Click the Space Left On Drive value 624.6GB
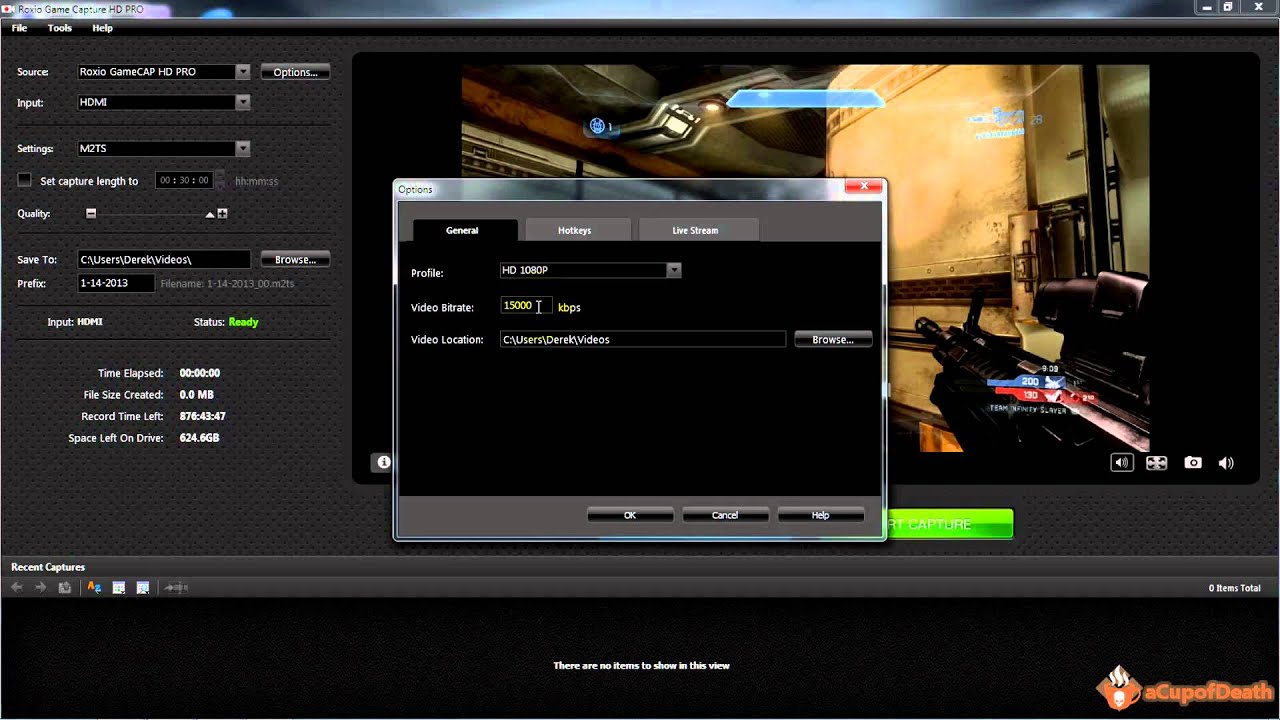The width and height of the screenshot is (1280, 720). [199, 438]
